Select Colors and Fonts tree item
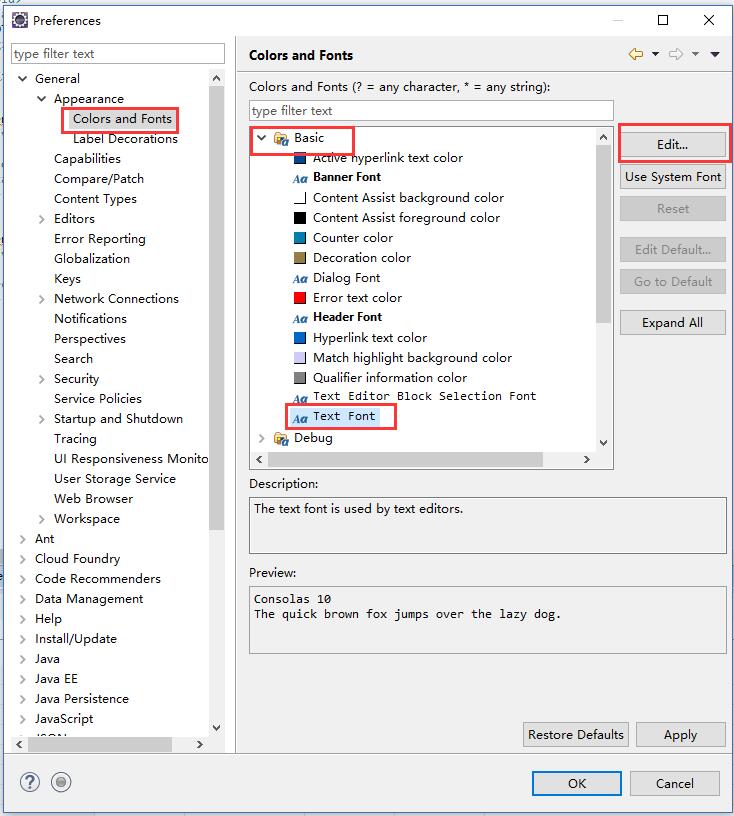This screenshot has width=734, height=816. [122, 119]
